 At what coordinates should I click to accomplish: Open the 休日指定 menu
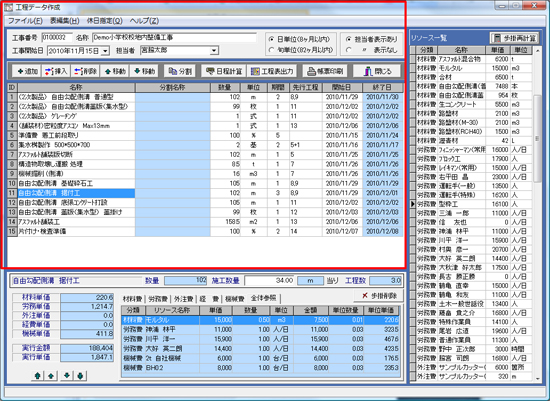[105, 21]
